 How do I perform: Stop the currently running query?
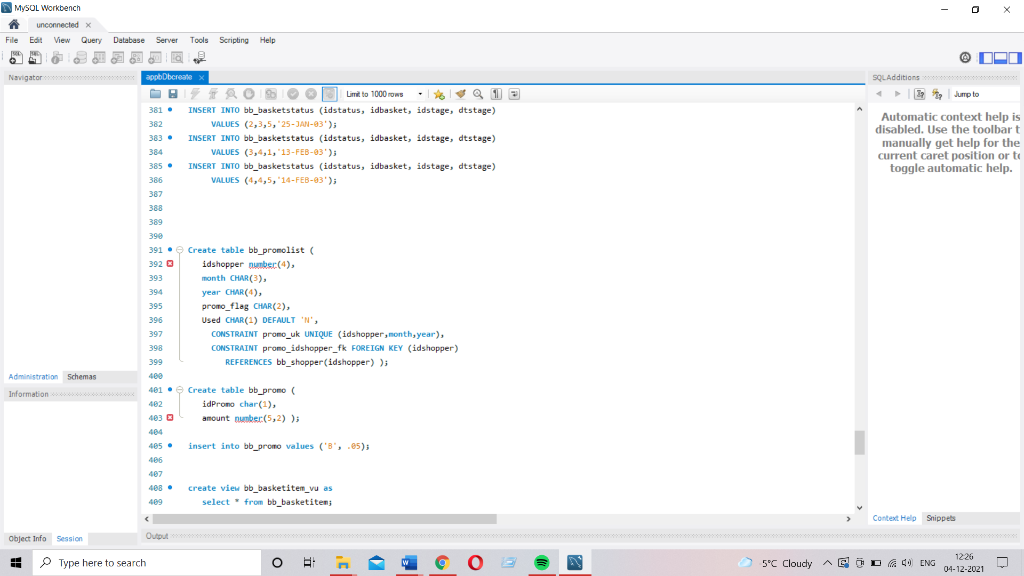pyautogui.click(x=249, y=94)
